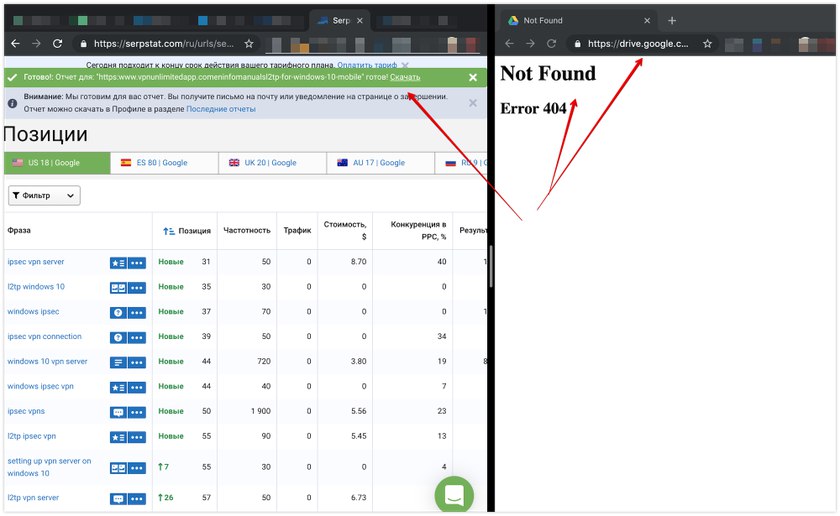Open more options for windows ipsec row
The width and height of the screenshot is (840, 516).
click(x=137, y=313)
